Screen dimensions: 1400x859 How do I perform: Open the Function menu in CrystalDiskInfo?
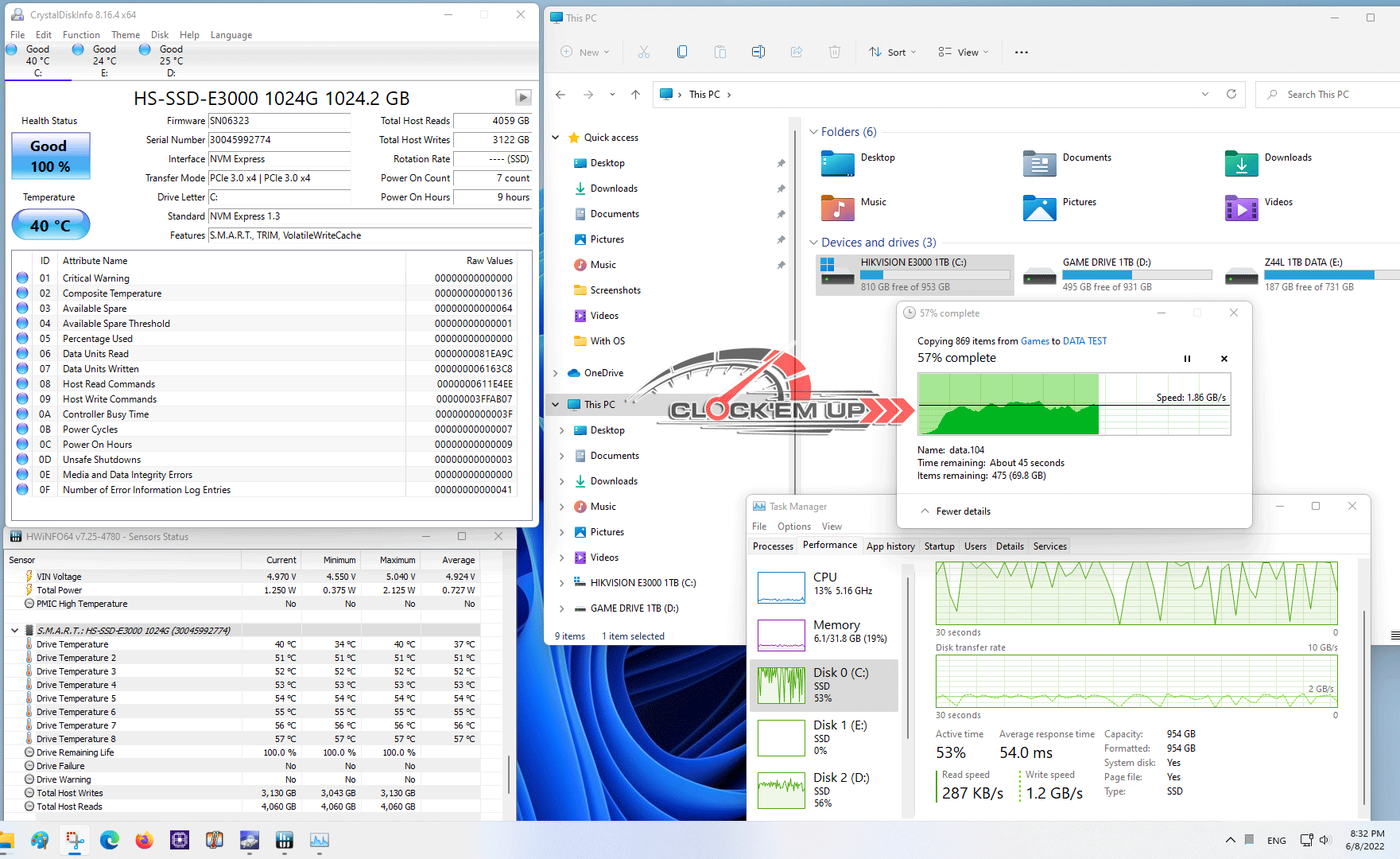tap(81, 35)
